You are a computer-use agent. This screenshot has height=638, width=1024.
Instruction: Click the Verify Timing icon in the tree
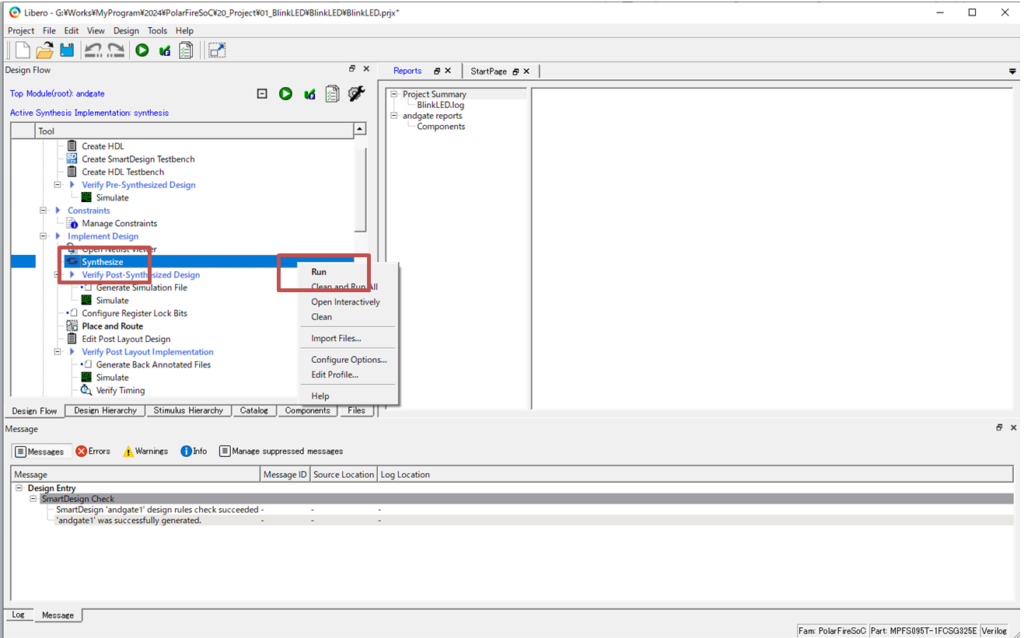pyautogui.click(x=86, y=391)
